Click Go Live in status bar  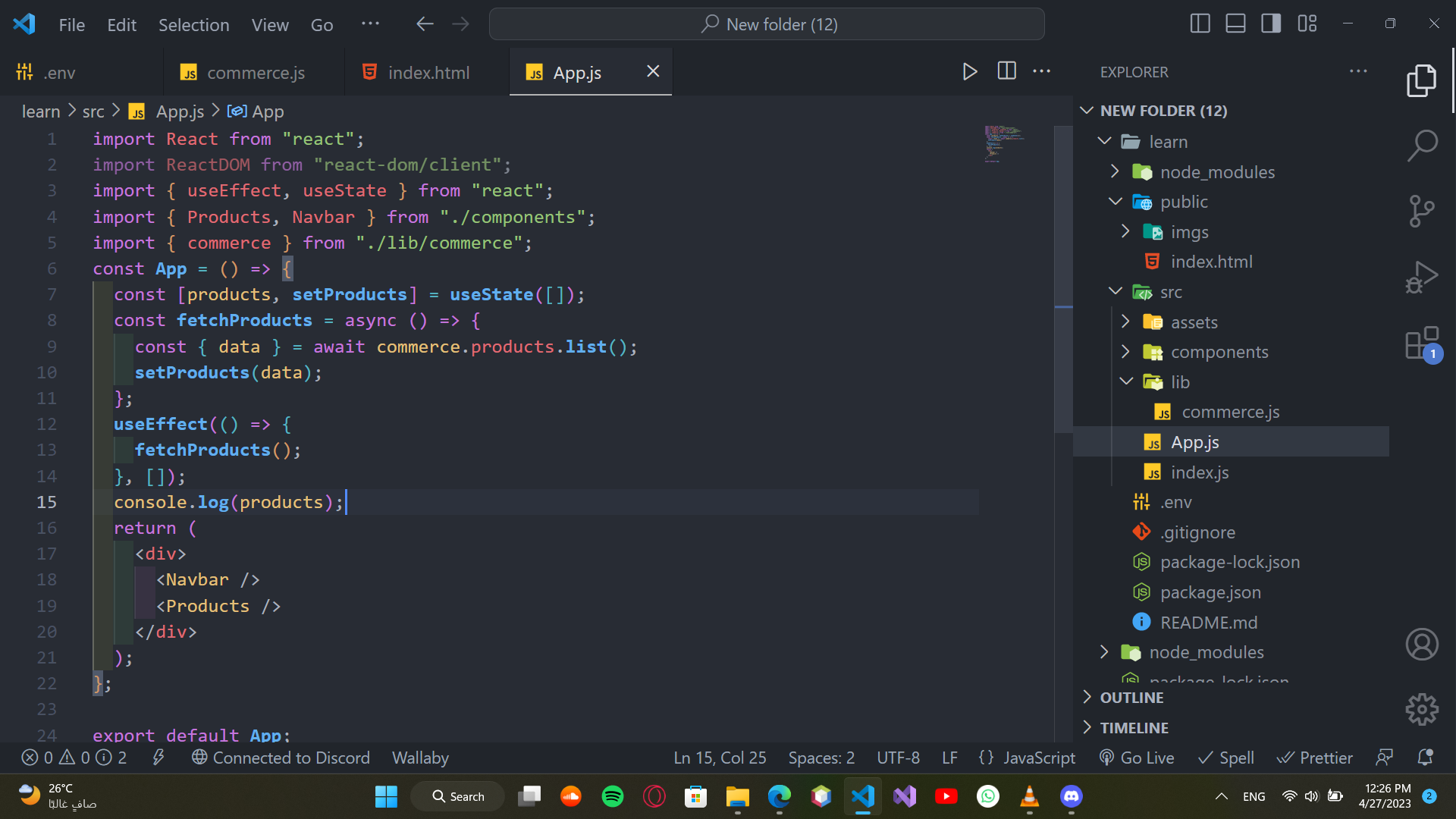tap(1137, 758)
